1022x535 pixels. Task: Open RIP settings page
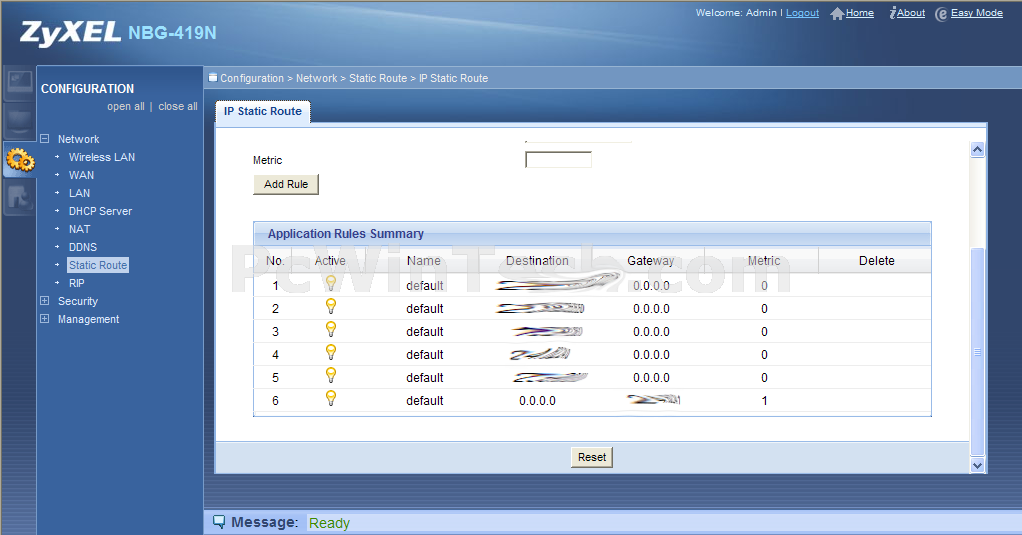(x=76, y=283)
